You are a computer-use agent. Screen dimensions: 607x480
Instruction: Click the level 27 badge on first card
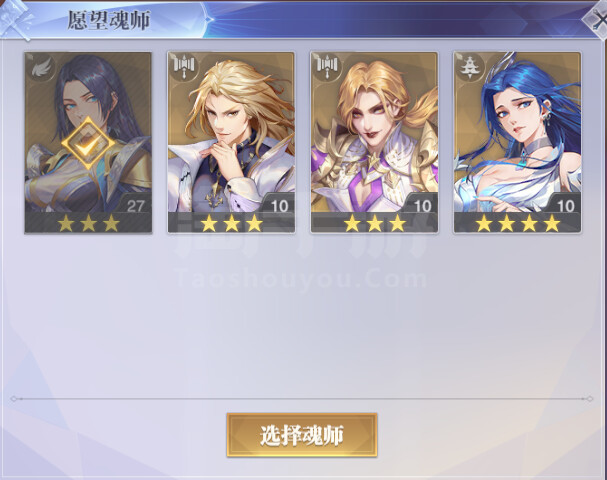[134, 204]
